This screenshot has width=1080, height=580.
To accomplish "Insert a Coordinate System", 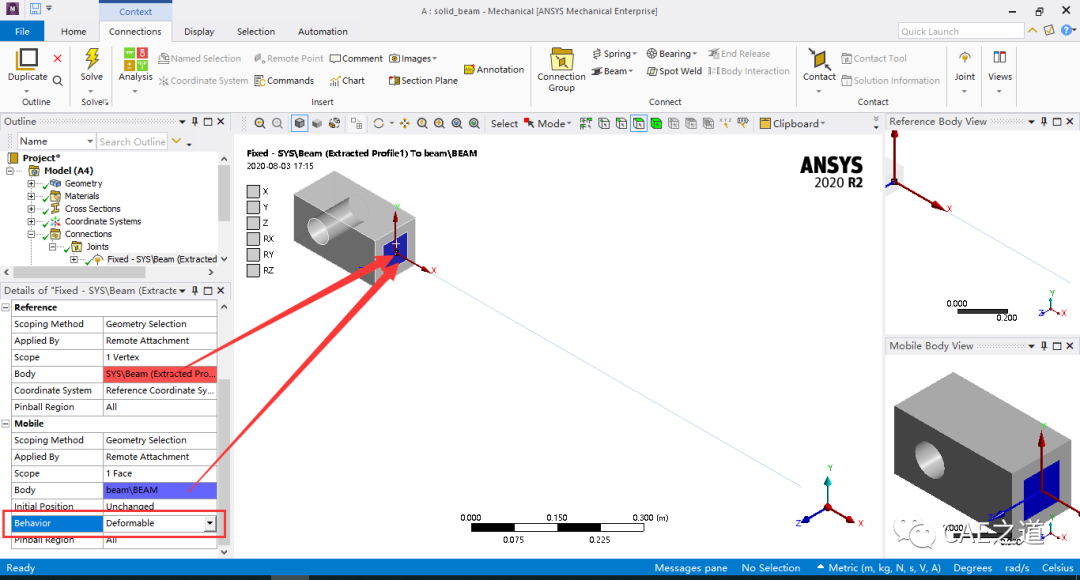I will pos(203,81).
